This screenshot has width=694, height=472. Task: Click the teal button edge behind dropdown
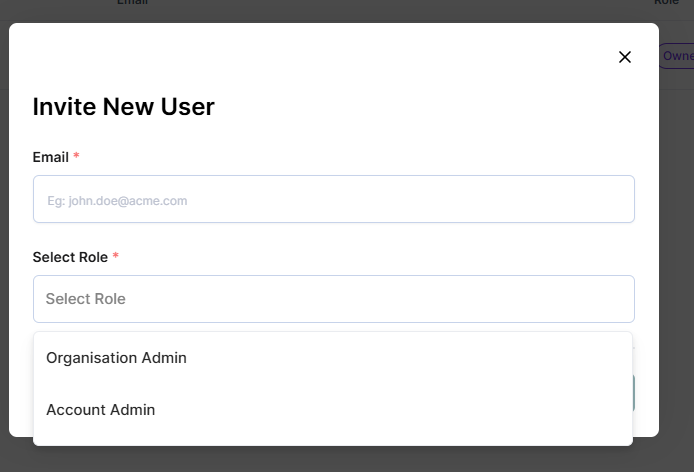[x=633, y=394]
